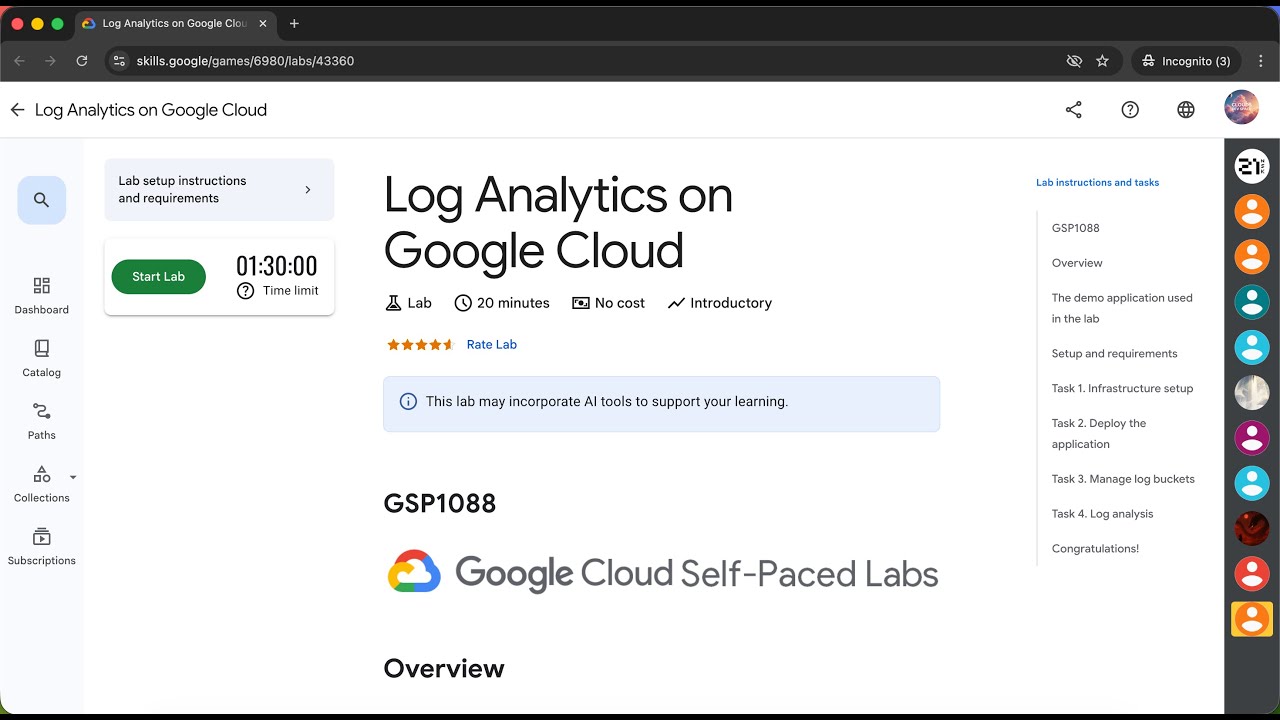The width and height of the screenshot is (1280, 720).
Task: Open the user profile avatar
Action: coord(1242,108)
